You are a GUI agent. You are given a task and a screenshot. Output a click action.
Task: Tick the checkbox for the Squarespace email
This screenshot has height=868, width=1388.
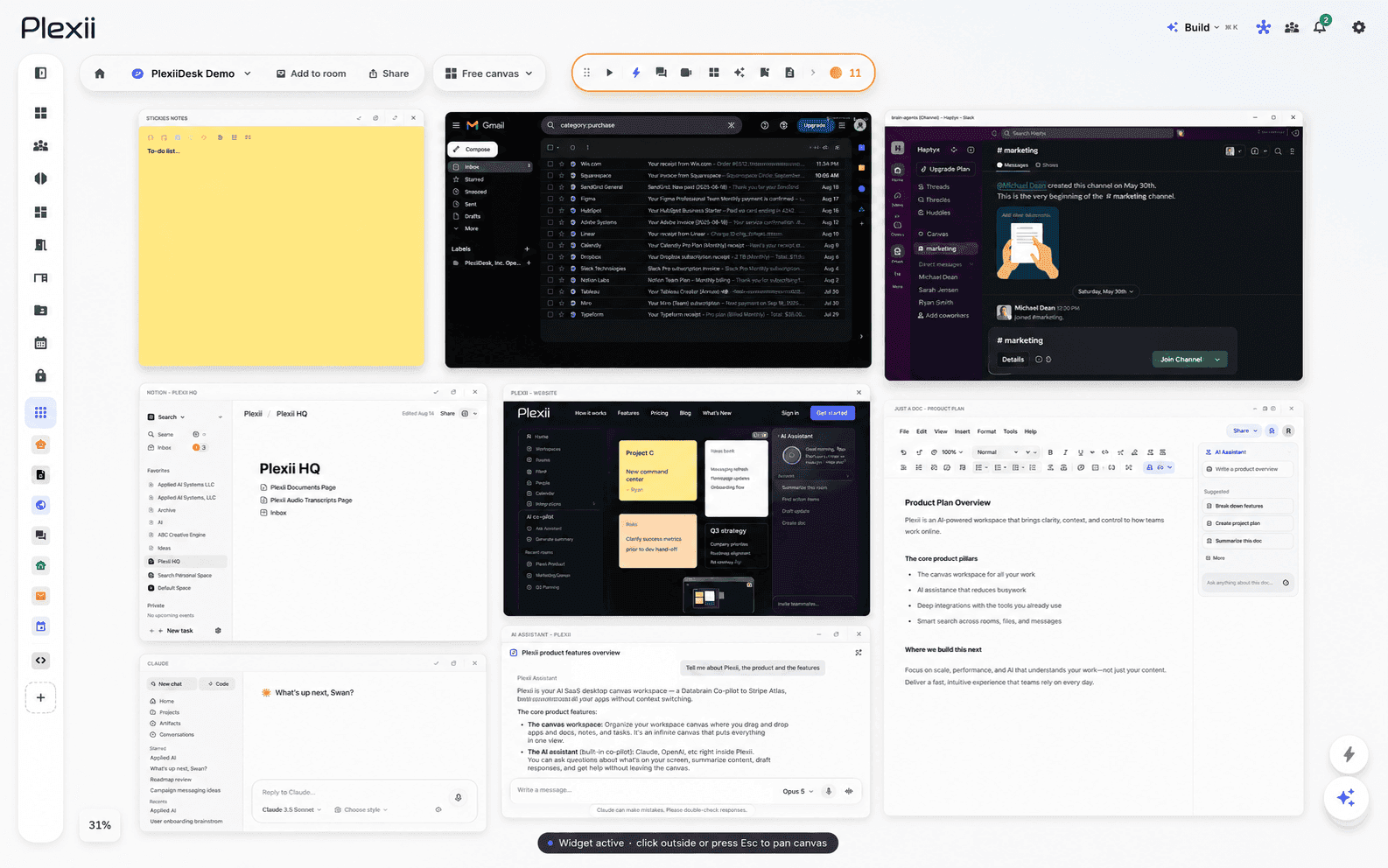point(550,175)
